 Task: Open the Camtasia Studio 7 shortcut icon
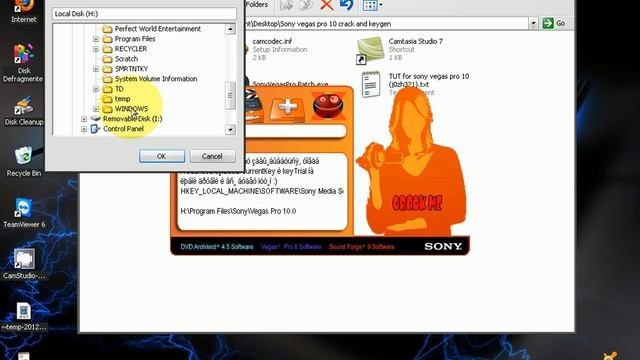(x=371, y=50)
